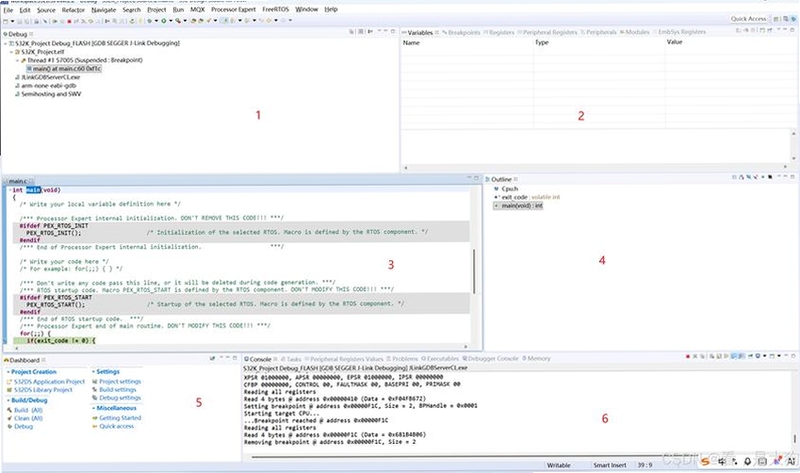This screenshot has height=473, width=800.
Task: Open the Debug configurations dropdown arrow
Action: (156, 21)
